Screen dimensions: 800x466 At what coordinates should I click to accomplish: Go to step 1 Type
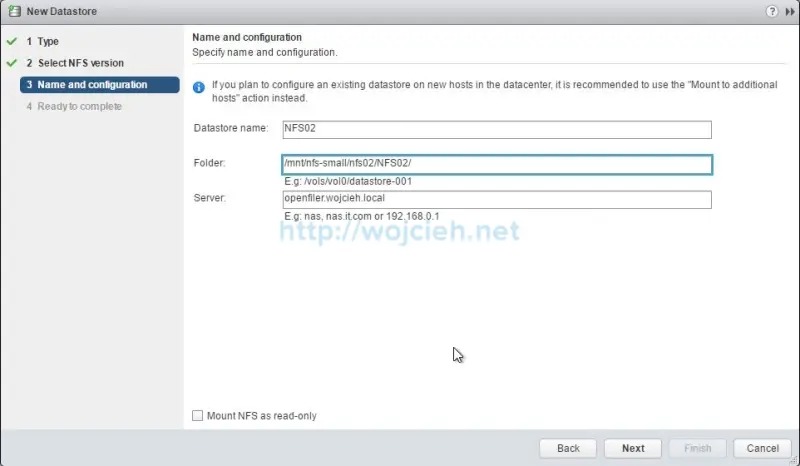(42, 41)
